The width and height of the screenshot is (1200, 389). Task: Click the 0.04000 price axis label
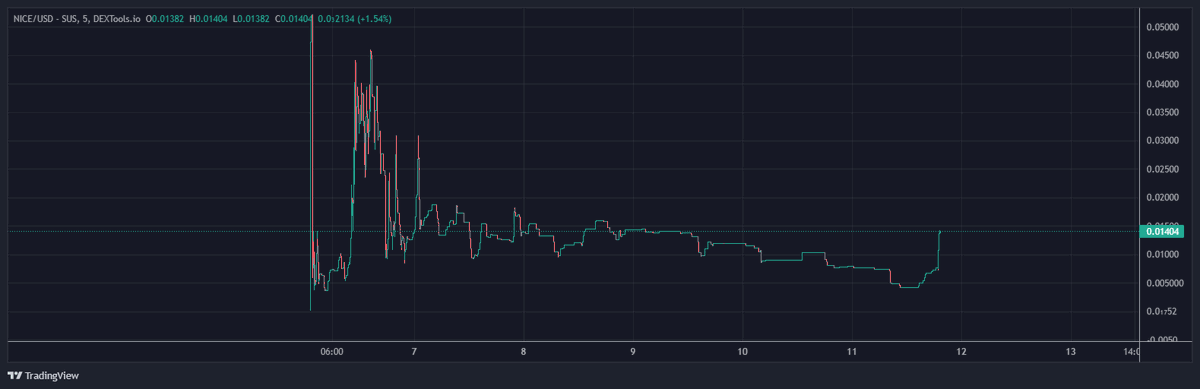[x=1163, y=84]
